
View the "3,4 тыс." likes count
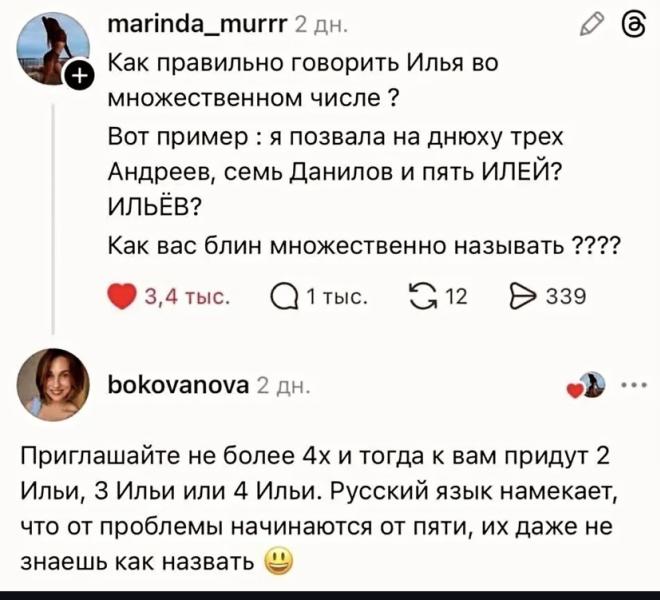tap(178, 296)
